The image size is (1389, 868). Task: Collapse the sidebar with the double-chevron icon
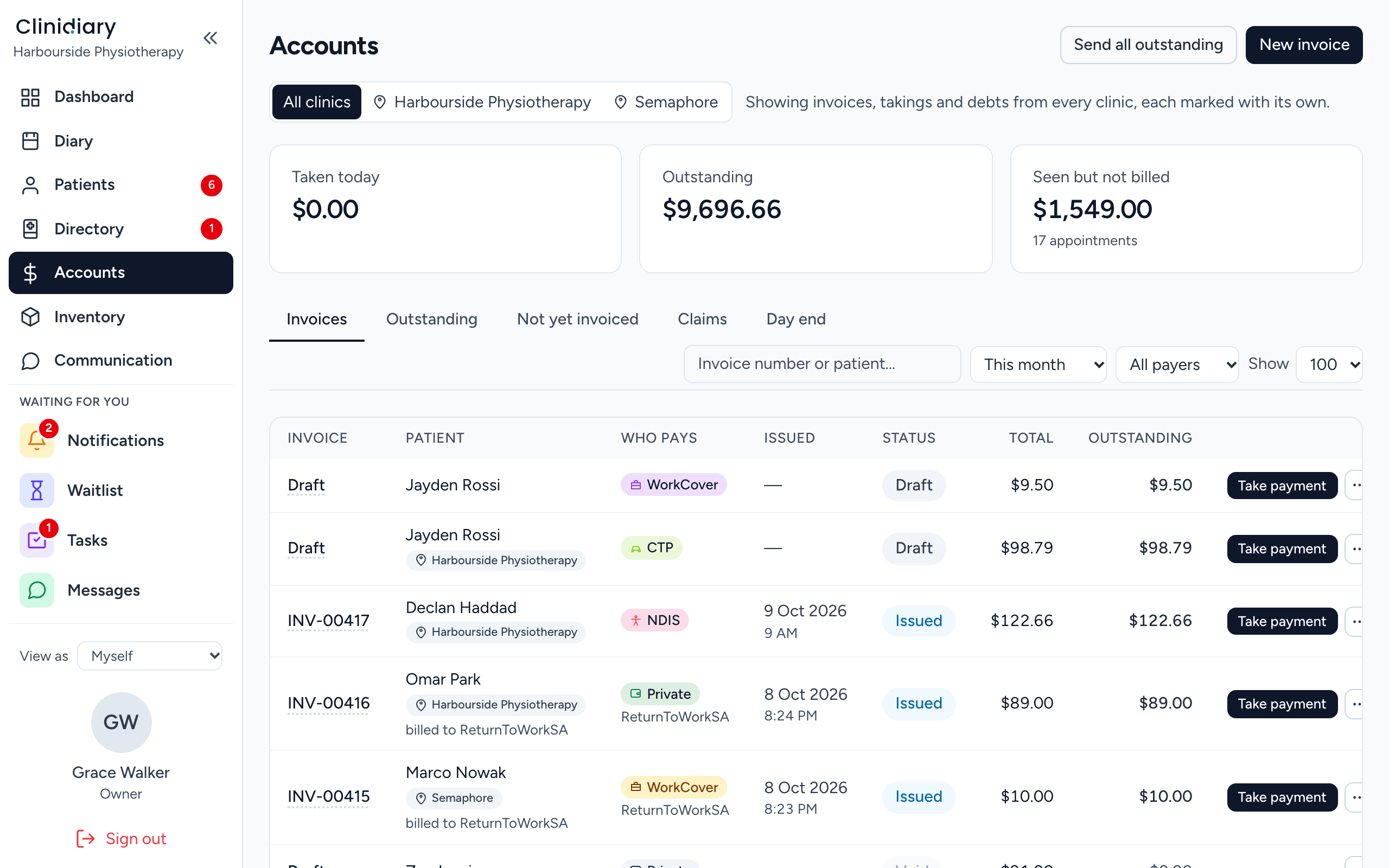[211, 39]
